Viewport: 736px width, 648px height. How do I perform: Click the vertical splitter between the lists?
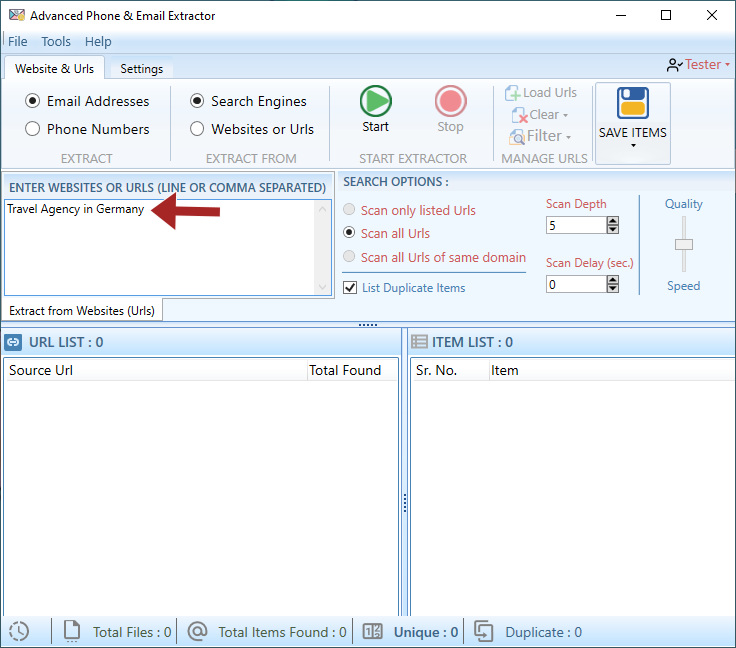click(x=405, y=503)
